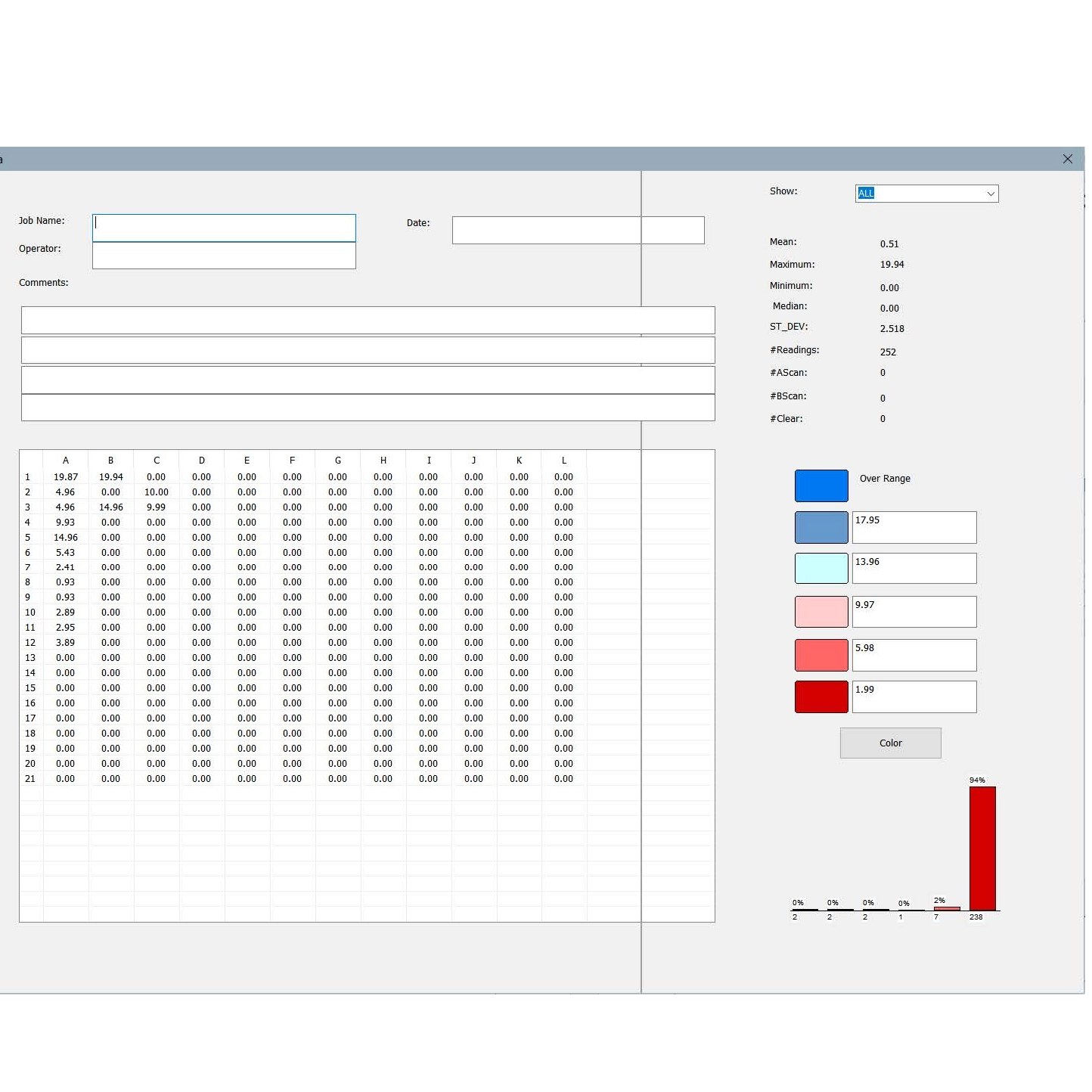The image size is (1092, 1092).
Task: Click column header C in the grid
Action: [157, 460]
